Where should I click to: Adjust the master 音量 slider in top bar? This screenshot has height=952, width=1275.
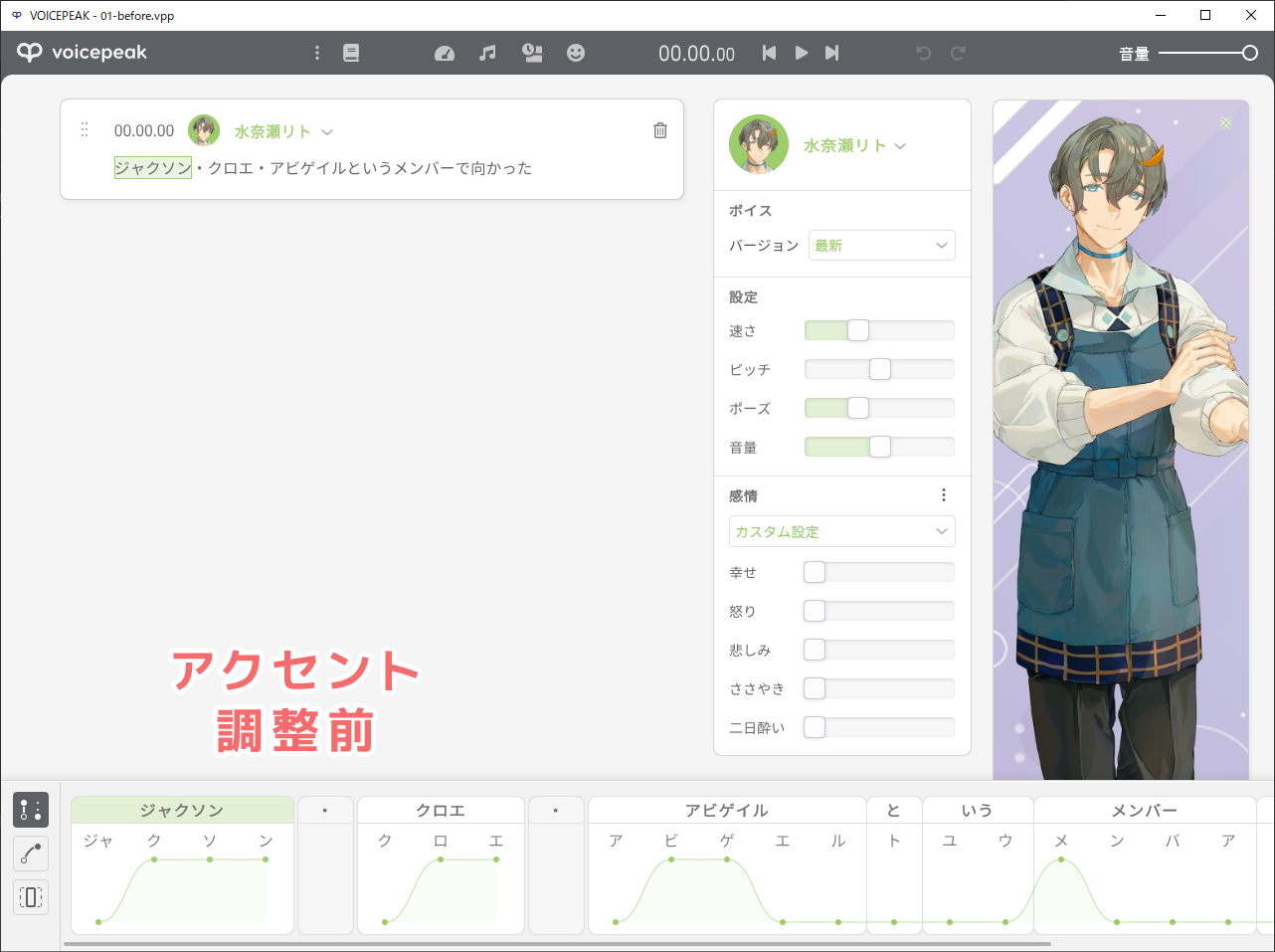(1208, 54)
